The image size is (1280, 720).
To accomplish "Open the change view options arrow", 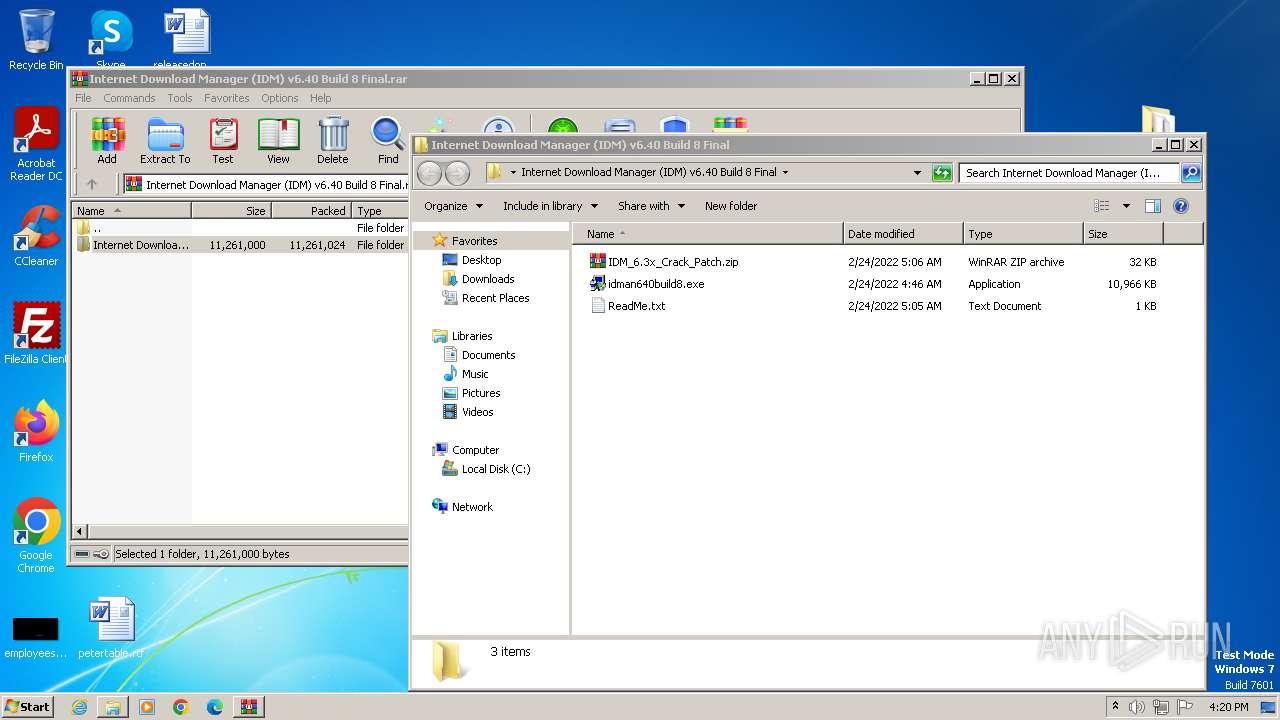I will click(x=1126, y=206).
